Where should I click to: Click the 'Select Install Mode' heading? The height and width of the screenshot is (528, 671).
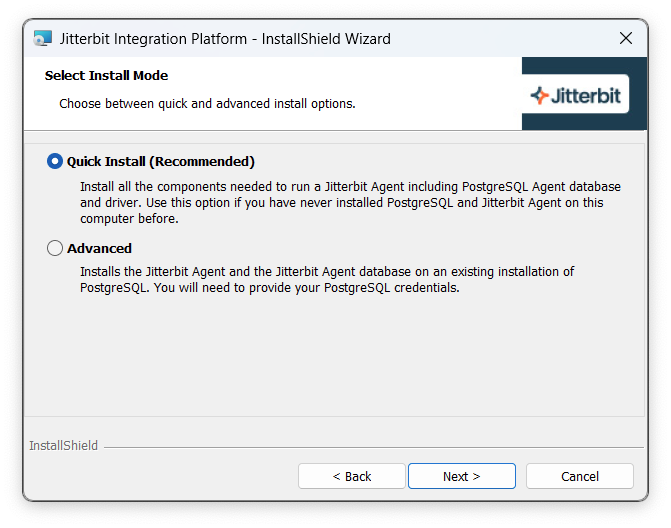[x=107, y=76]
